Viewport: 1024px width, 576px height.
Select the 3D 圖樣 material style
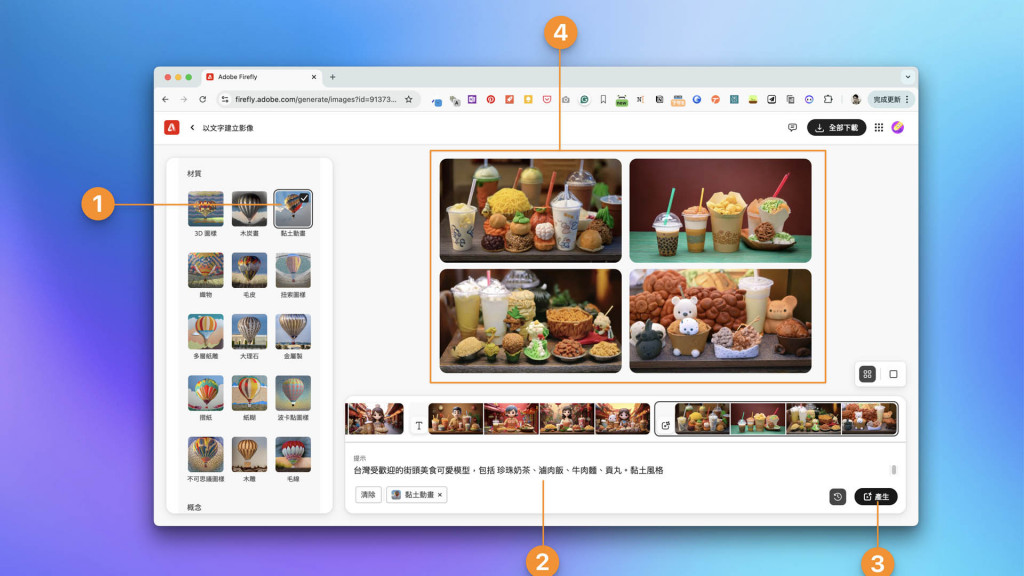click(x=205, y=208)
